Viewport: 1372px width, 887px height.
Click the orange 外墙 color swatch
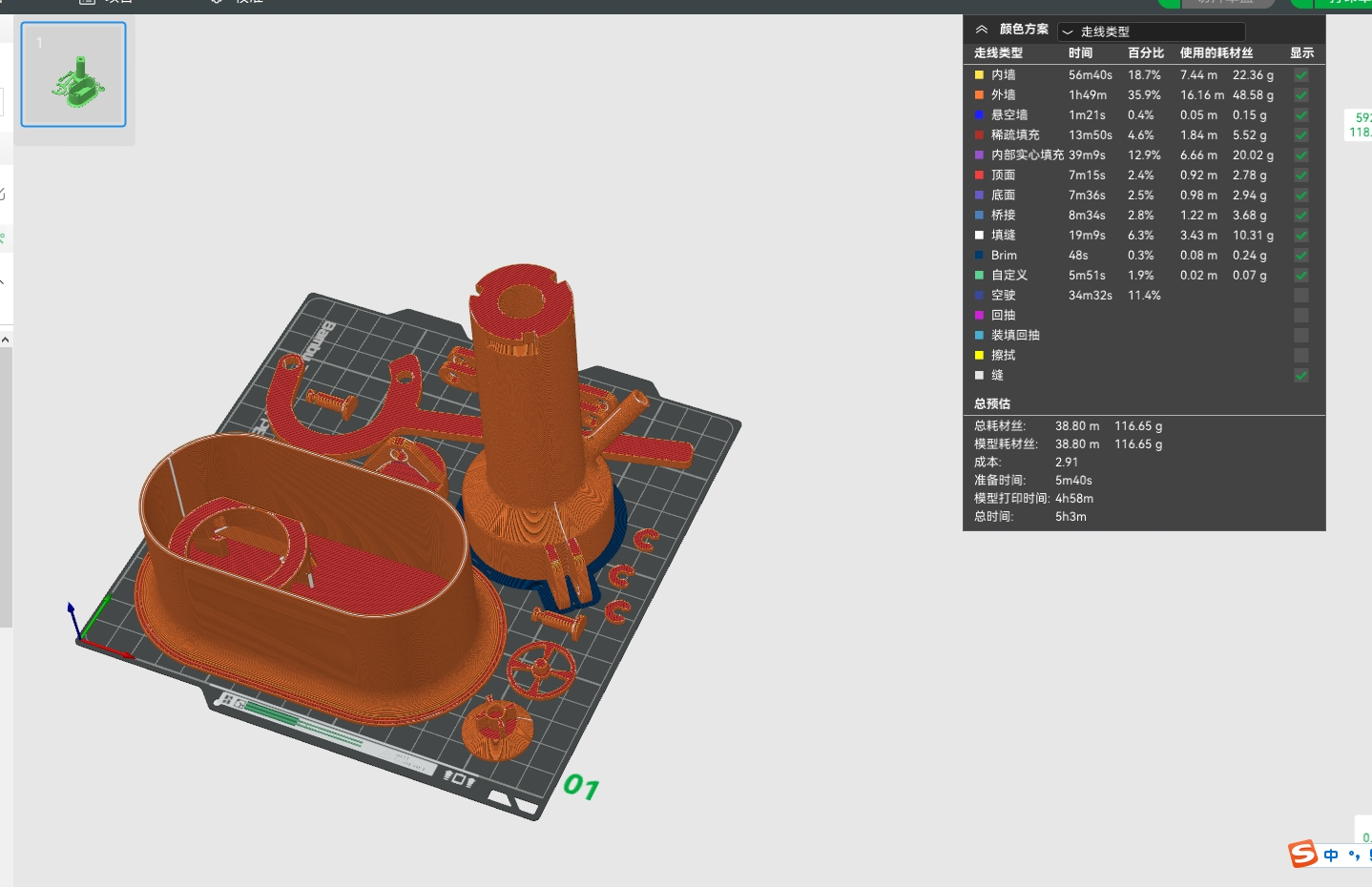tap(979, 95)
